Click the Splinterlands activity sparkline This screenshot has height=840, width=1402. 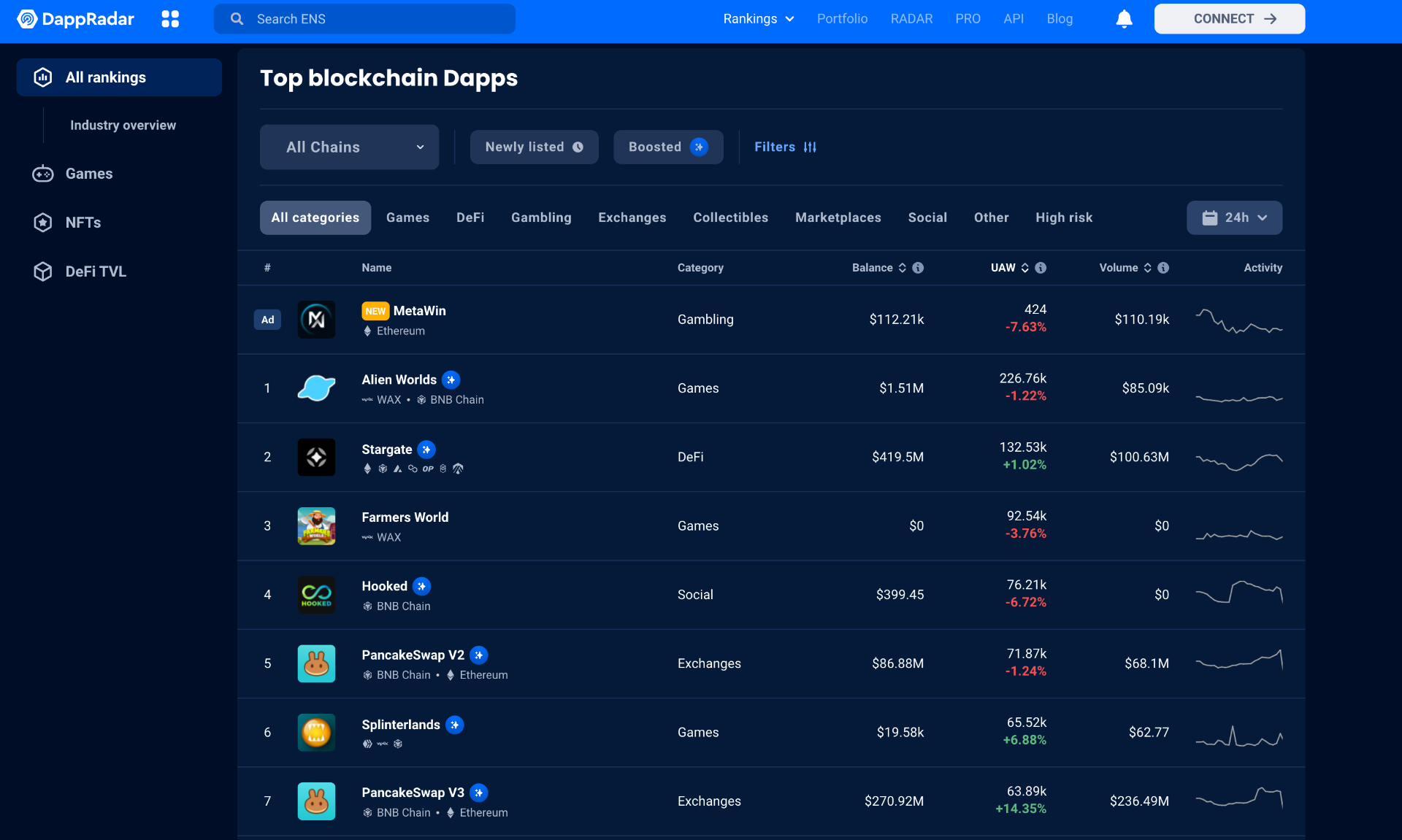point(1239,736)
